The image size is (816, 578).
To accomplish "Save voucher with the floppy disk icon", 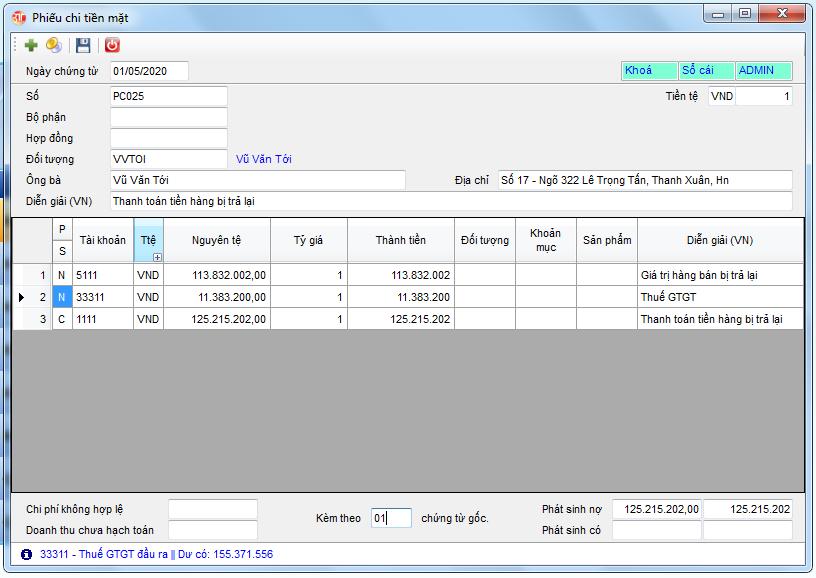I will pos(84,45).
